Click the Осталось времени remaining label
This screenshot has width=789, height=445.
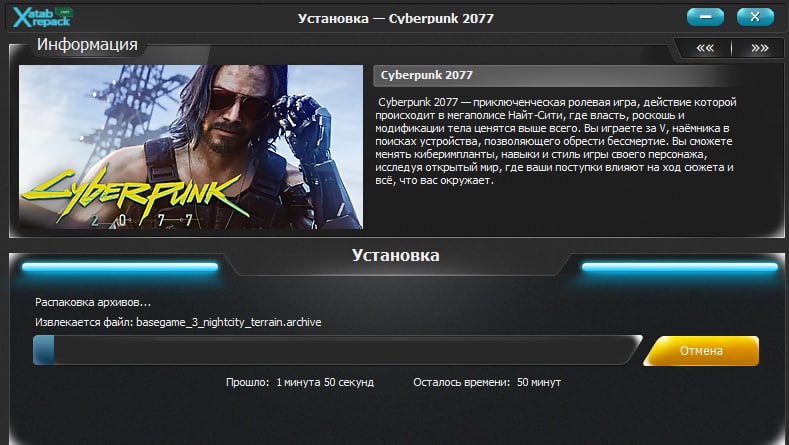[461, 382]
